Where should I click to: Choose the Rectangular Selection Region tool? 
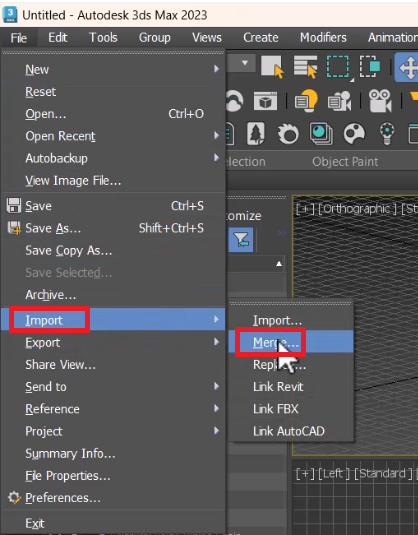click(338, 67)
